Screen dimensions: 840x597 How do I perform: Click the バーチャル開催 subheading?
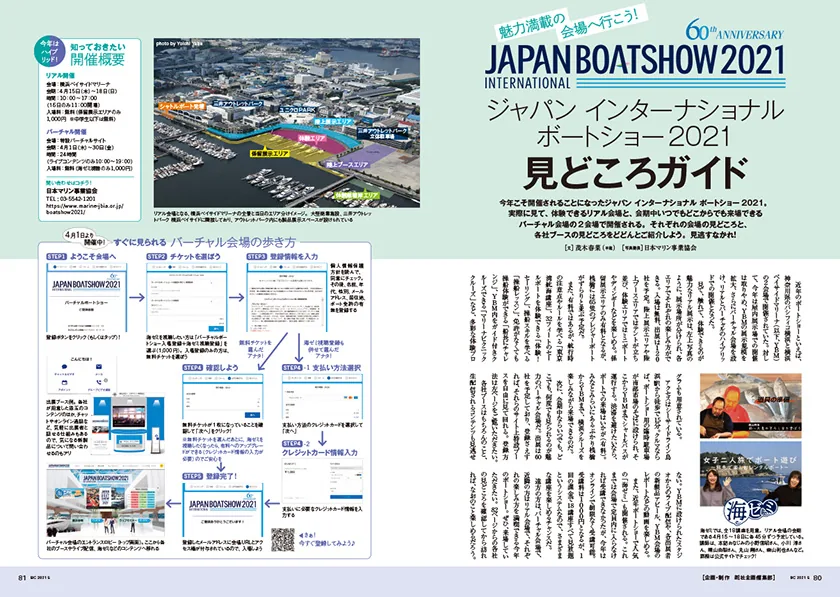(x=66, y=131)
